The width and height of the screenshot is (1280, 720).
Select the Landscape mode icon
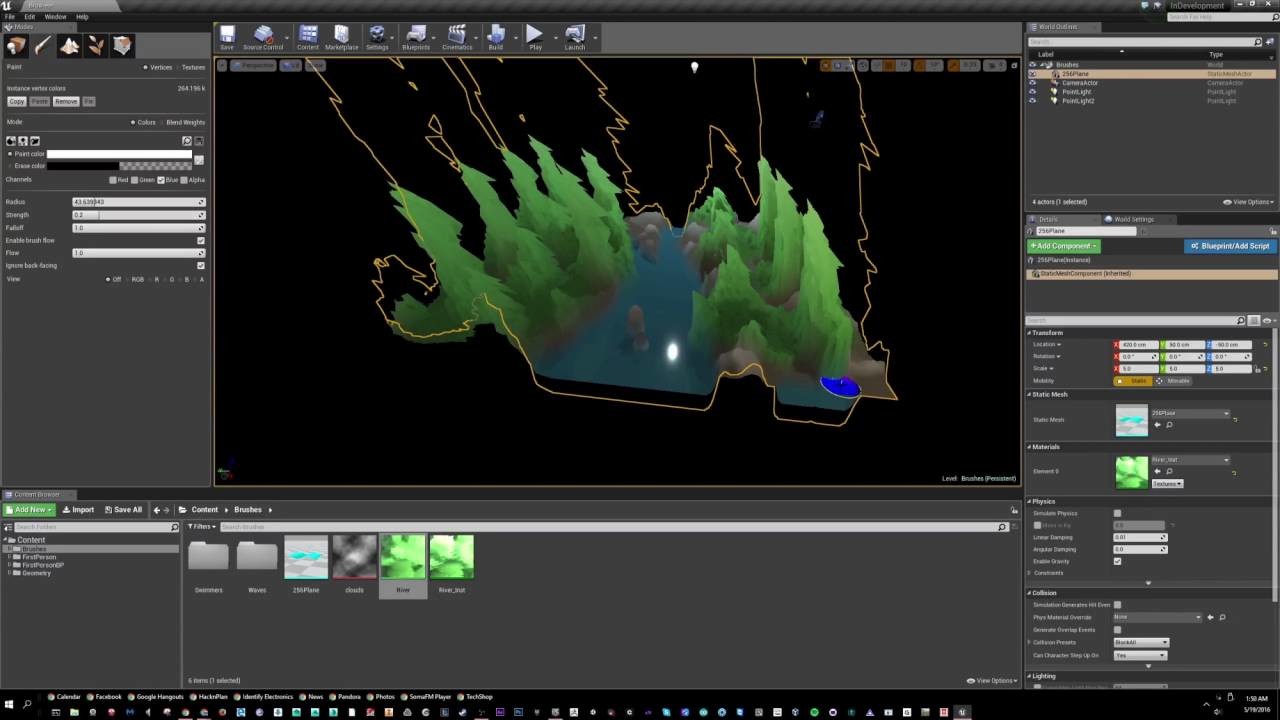click(x=69, y=46)
